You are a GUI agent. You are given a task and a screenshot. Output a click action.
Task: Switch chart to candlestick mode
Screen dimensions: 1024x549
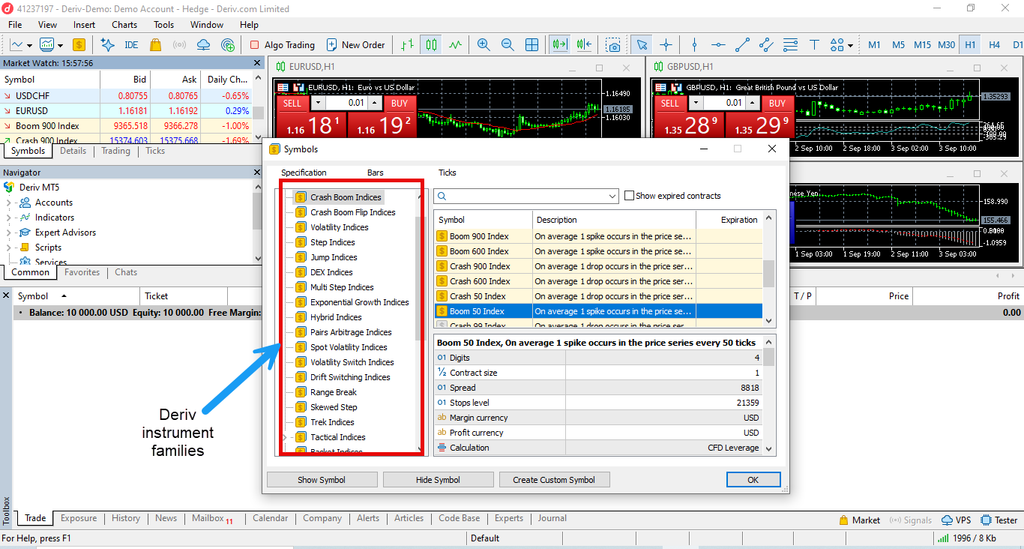pos(432,45)
